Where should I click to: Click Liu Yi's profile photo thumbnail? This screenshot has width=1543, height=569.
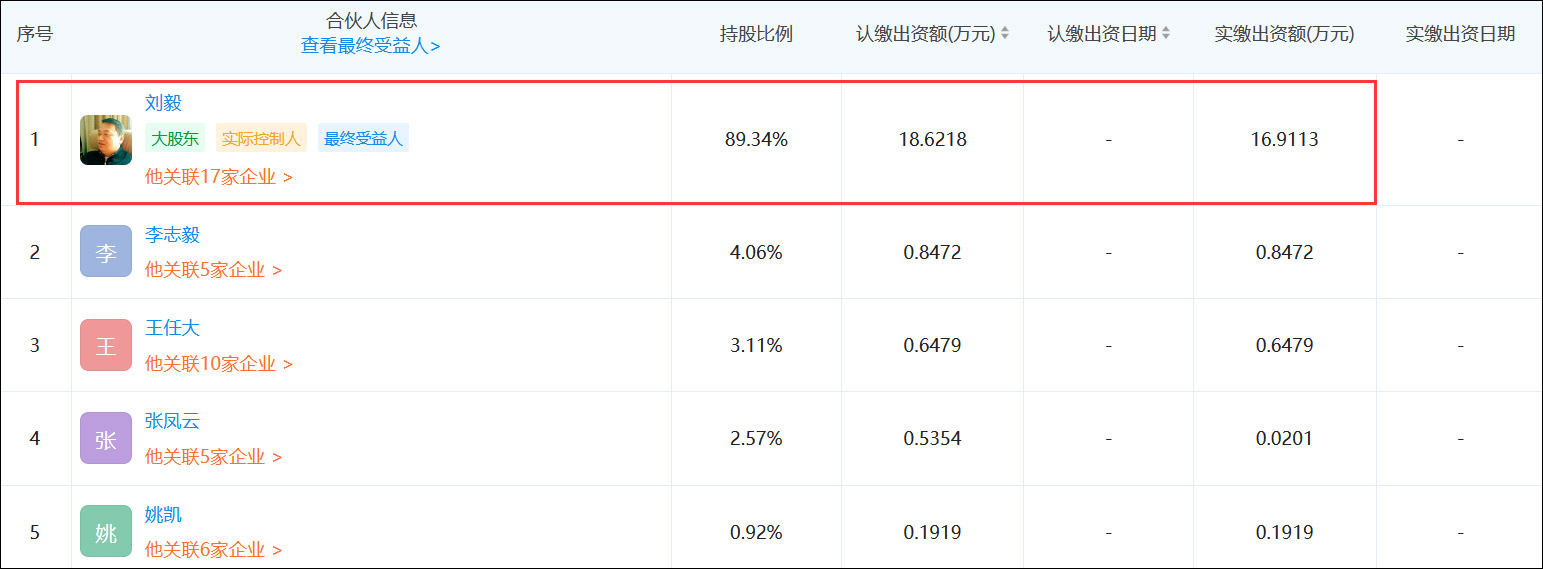(106, 140)
